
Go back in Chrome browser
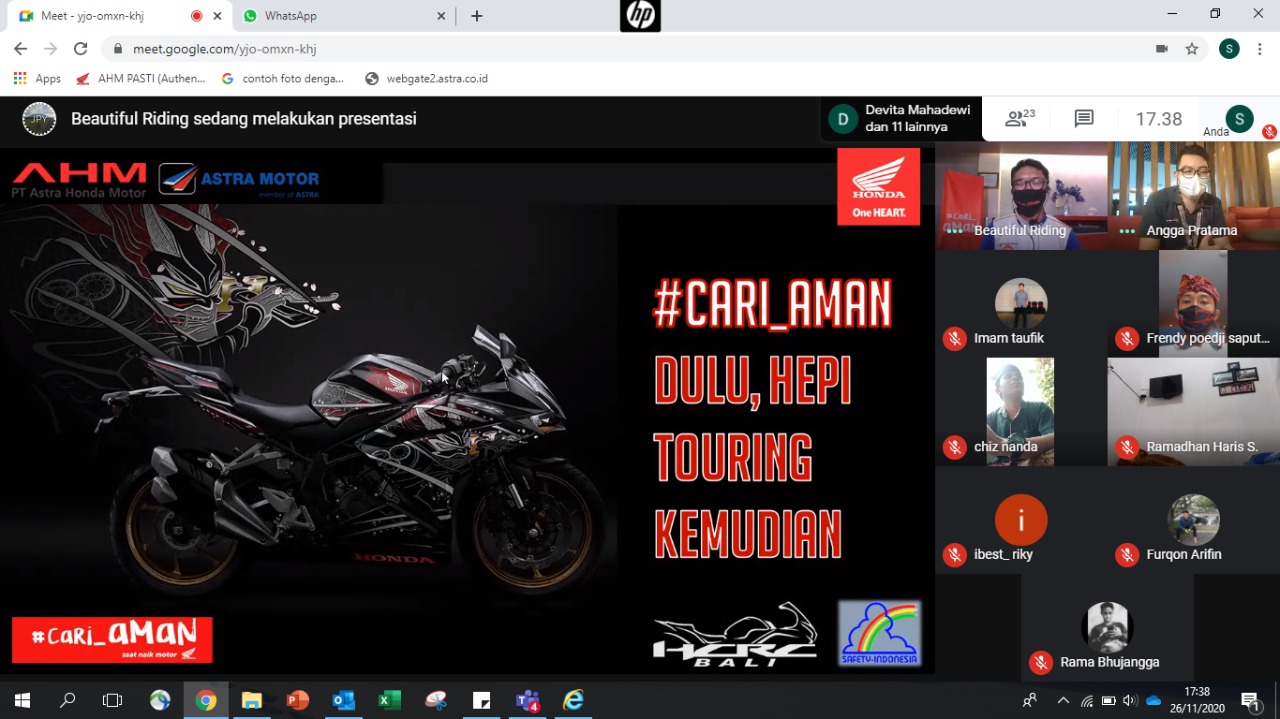point(20,48)
